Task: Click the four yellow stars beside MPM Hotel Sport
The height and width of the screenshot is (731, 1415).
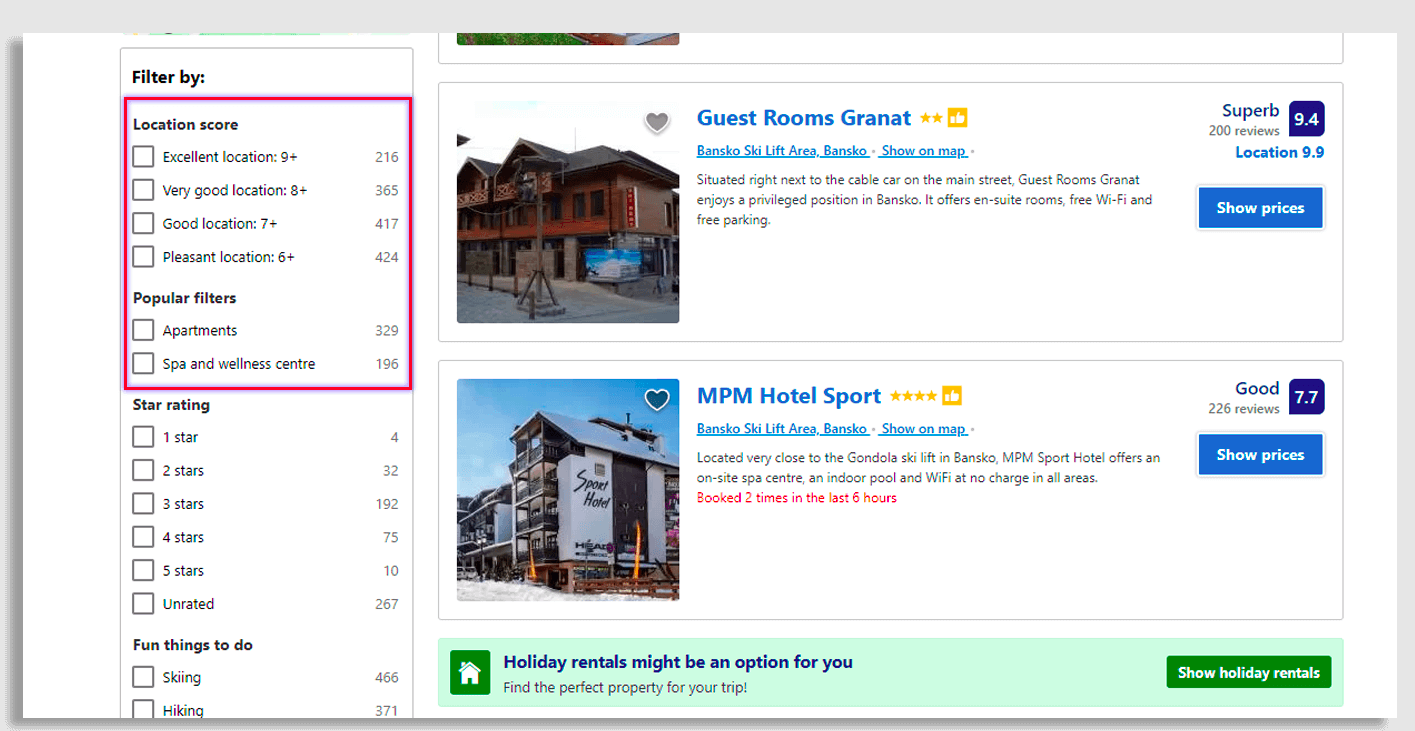Action: tap(913, 396)
